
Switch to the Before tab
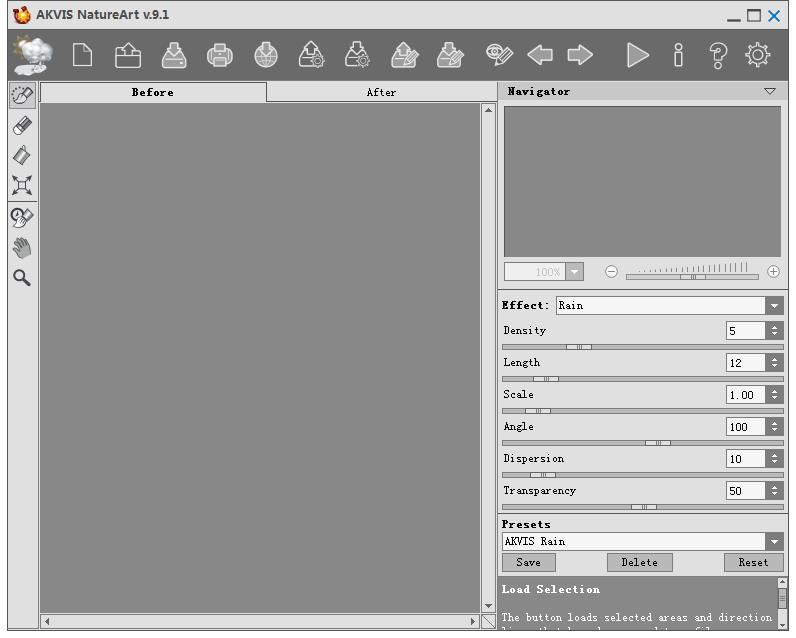(153, 92)
